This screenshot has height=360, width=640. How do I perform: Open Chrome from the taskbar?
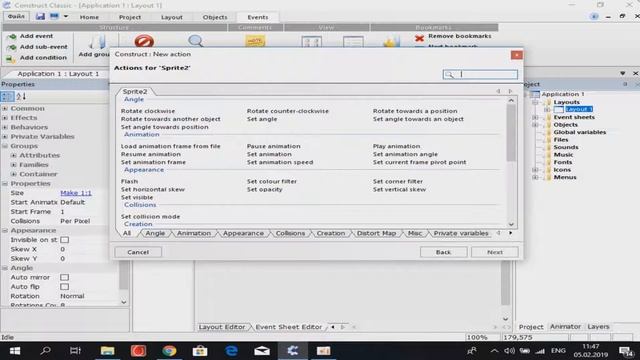(x=169, y=351)
